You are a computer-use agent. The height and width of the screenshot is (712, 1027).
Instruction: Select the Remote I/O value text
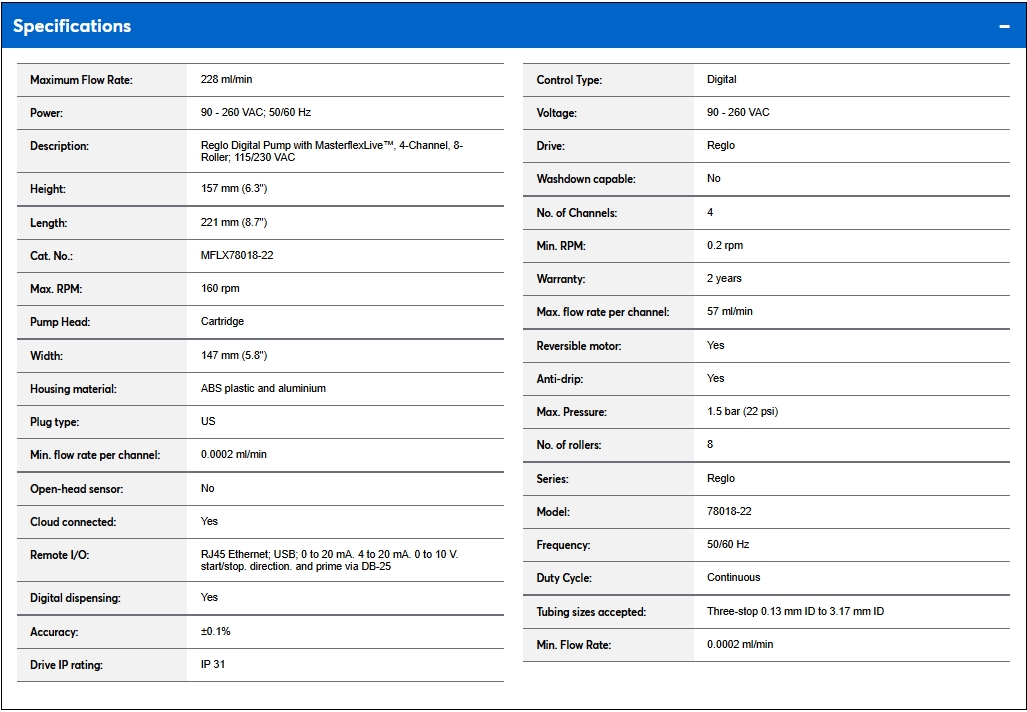coord(329,560)
